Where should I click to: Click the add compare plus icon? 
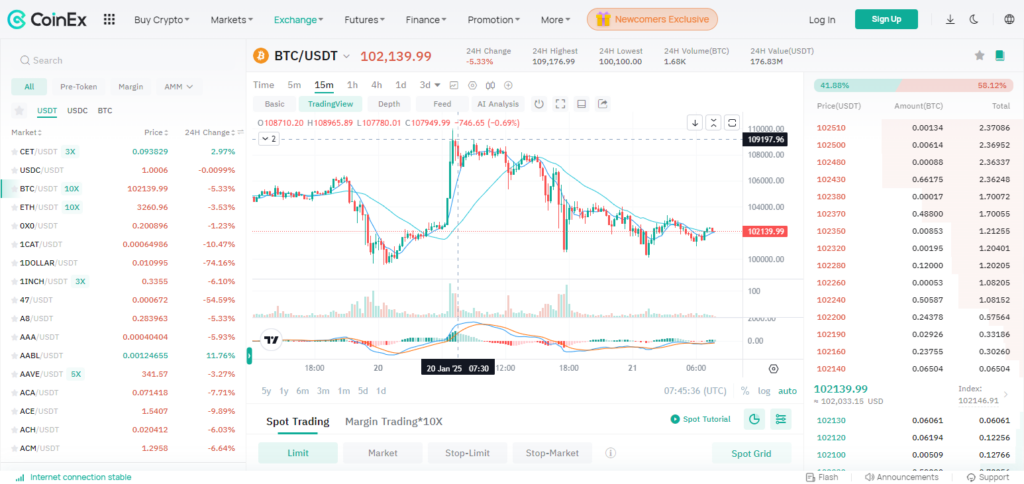(508, 85)
